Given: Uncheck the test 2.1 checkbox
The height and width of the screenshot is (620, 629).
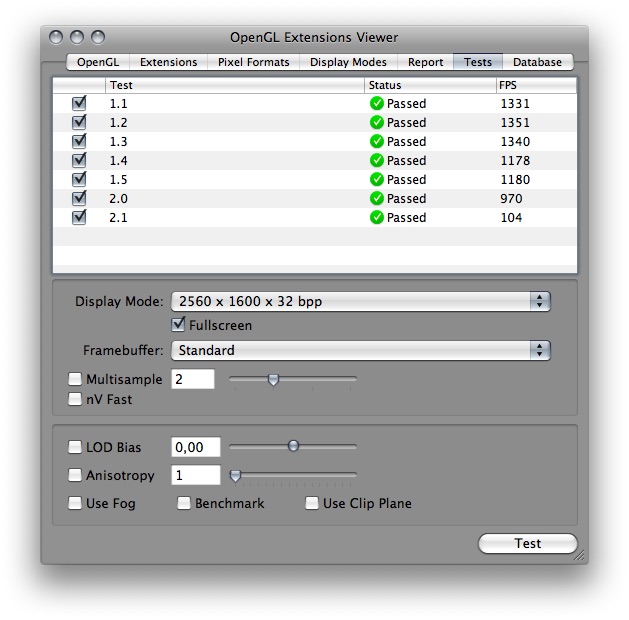Looking at the screenshot, I should click(79, 217).
